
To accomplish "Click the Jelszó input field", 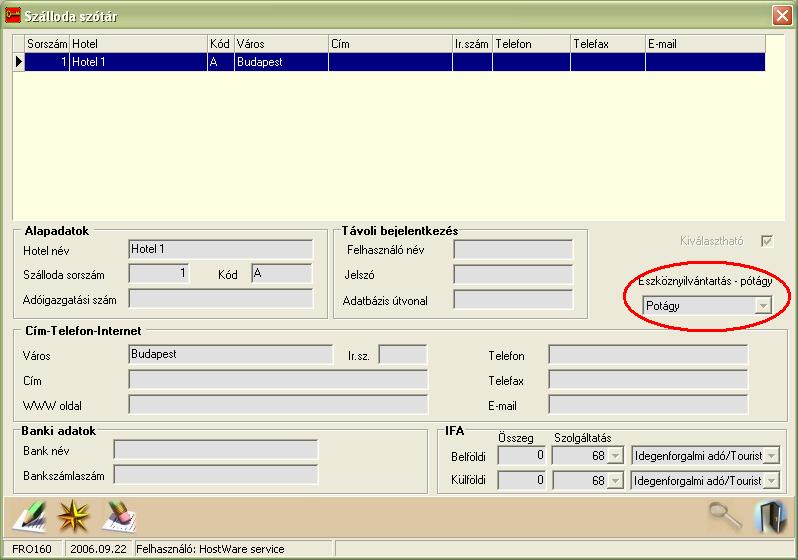I will pyautogui.click(x=513, y=274).
